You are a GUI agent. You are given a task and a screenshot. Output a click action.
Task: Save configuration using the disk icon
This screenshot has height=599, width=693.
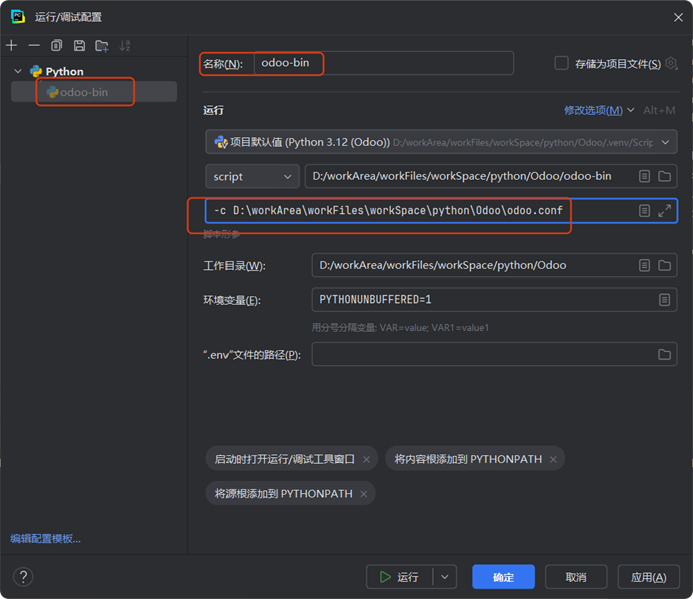pos(79,45)
